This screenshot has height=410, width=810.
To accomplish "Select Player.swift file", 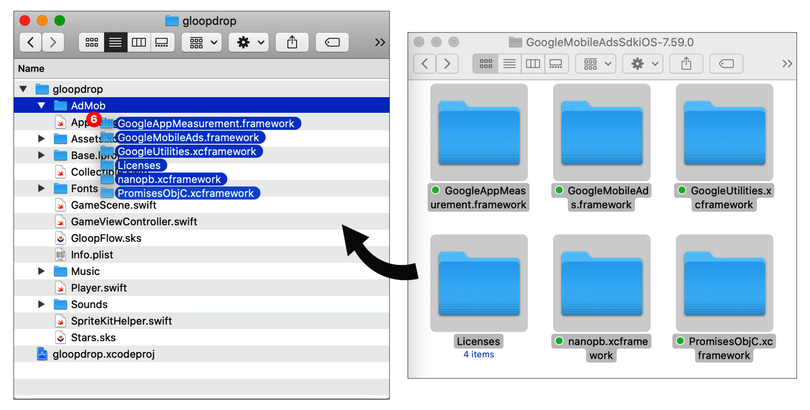I will click(x=201, y=288).
